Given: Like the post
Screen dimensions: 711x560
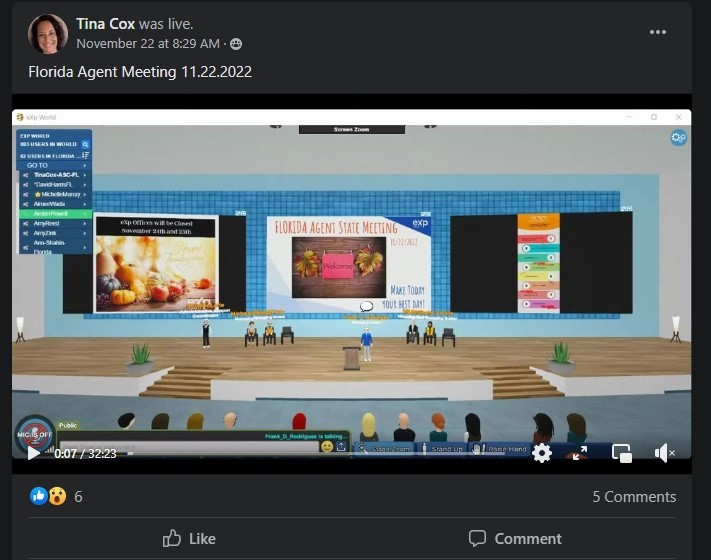Looking at the screenshot, I should 189,538.
